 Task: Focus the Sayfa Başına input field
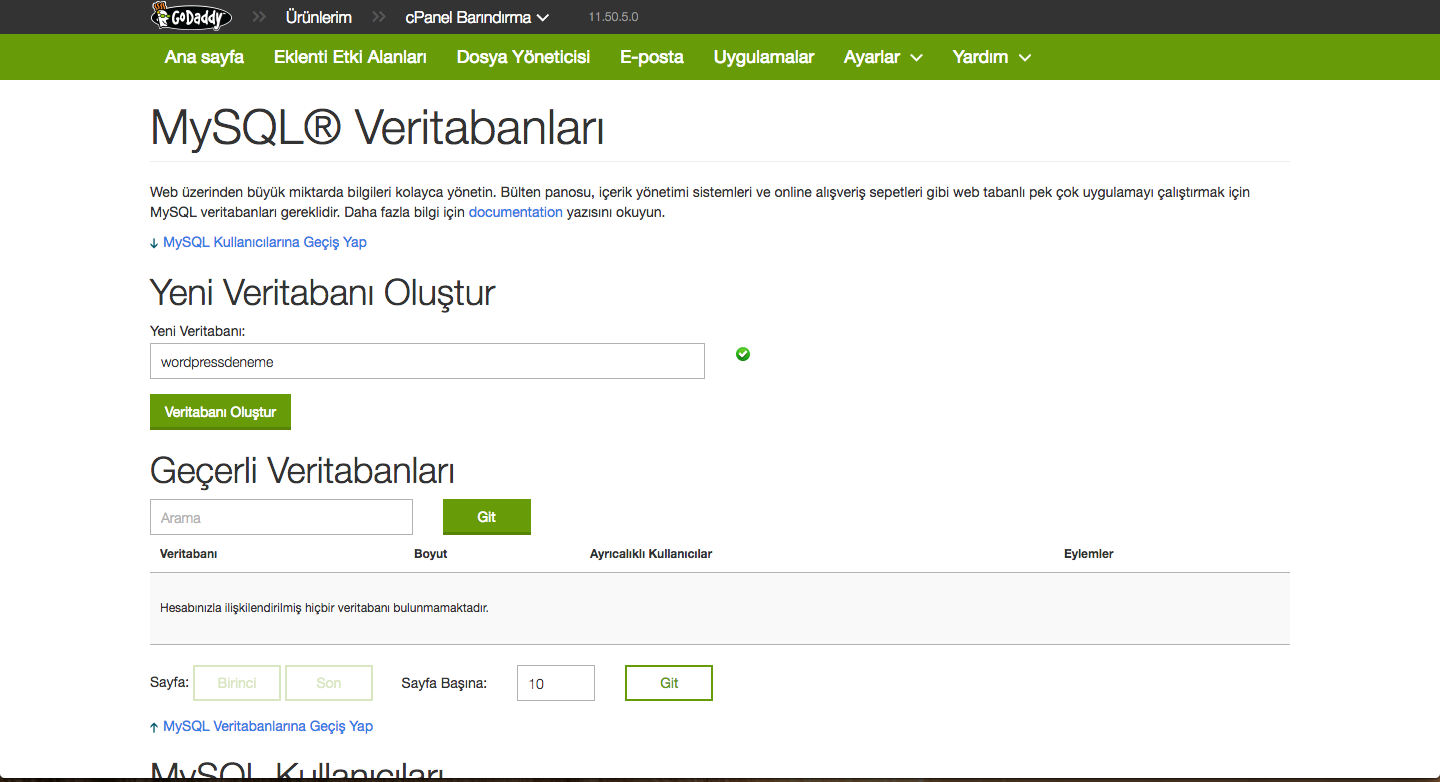pos(556,683)
